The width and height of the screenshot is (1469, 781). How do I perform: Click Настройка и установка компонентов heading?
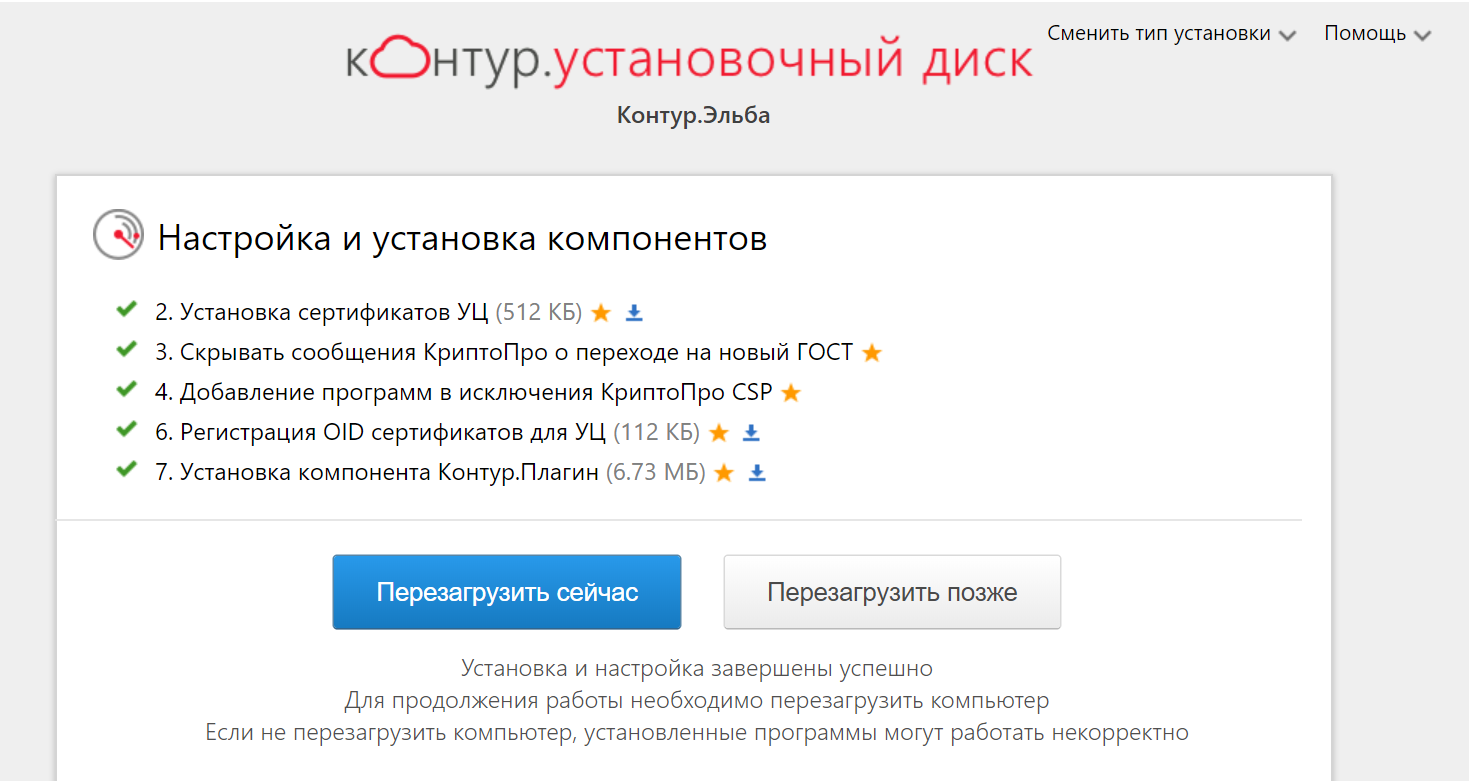pyautogui.click(x=463, y=238)
